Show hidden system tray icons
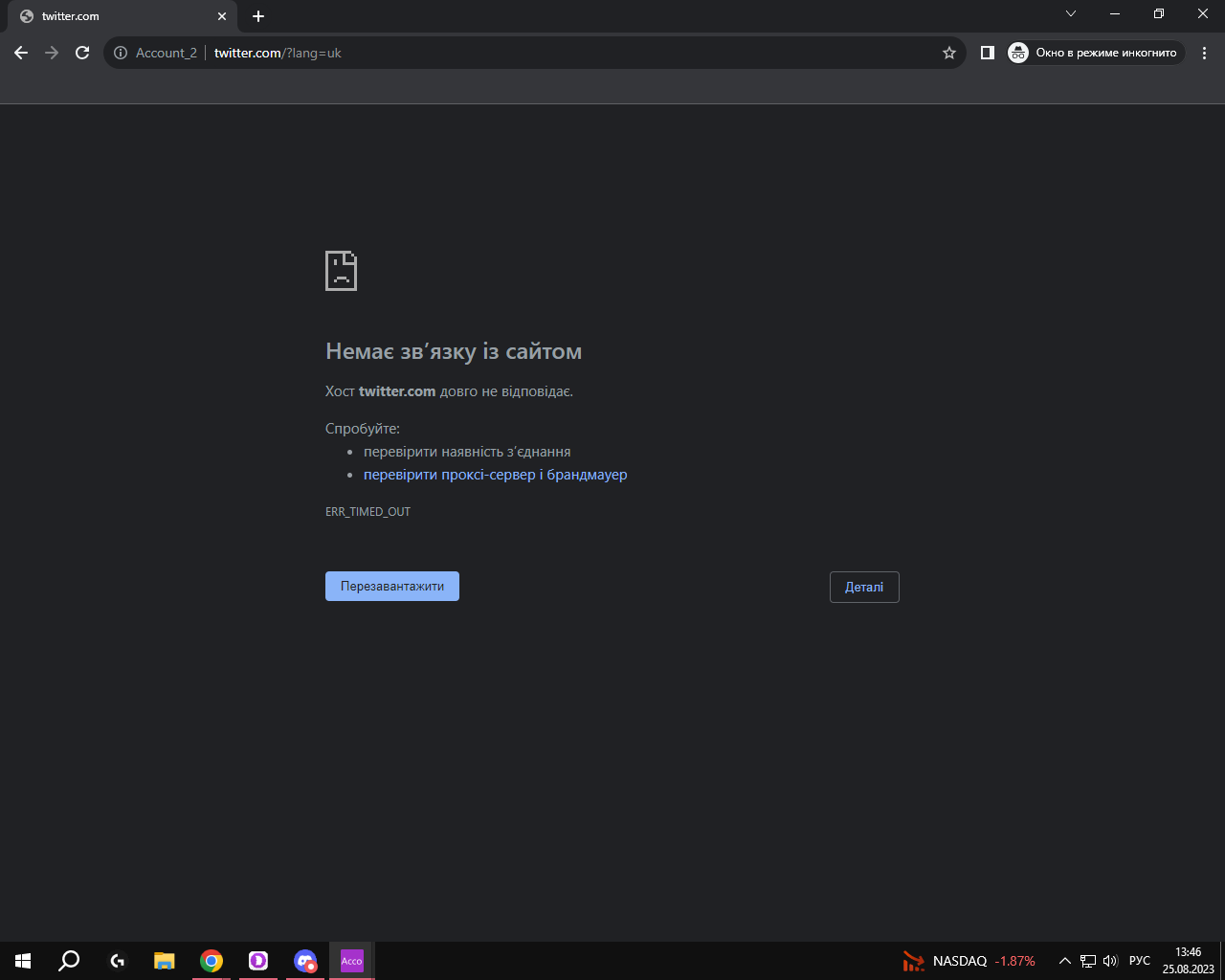 1064,961
